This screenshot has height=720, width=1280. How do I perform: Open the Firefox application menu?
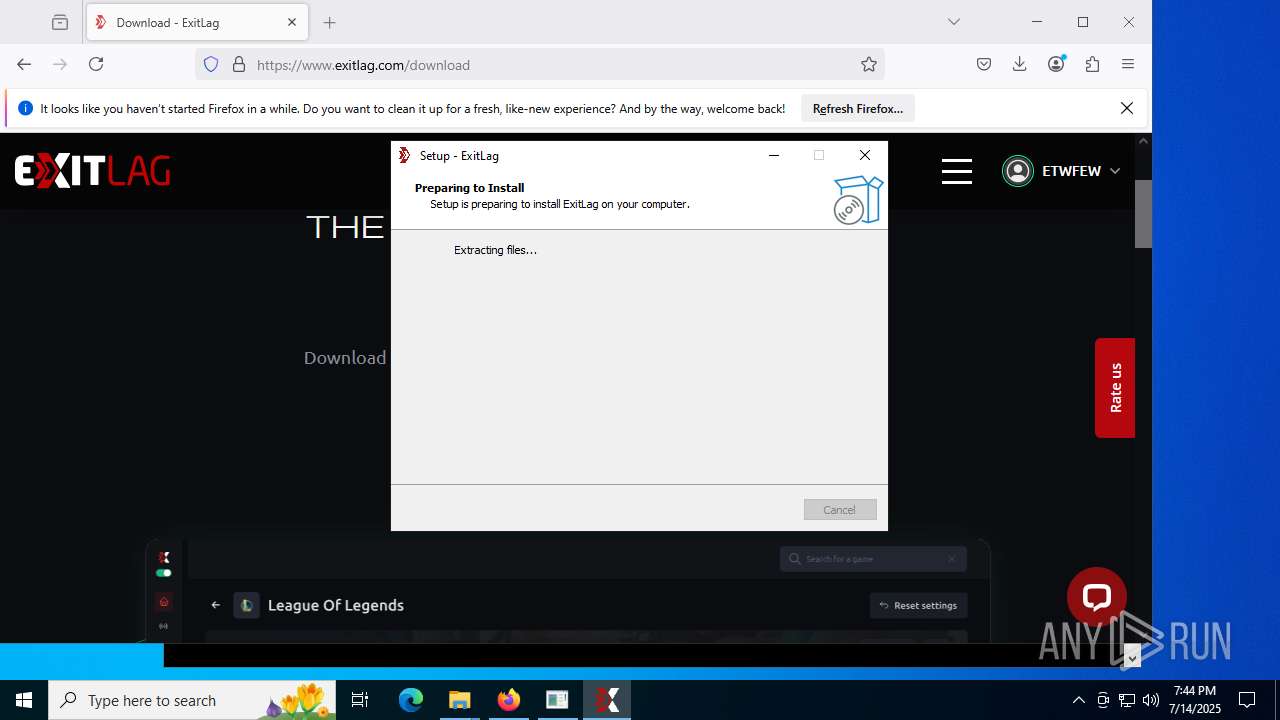click(1128, 64)
